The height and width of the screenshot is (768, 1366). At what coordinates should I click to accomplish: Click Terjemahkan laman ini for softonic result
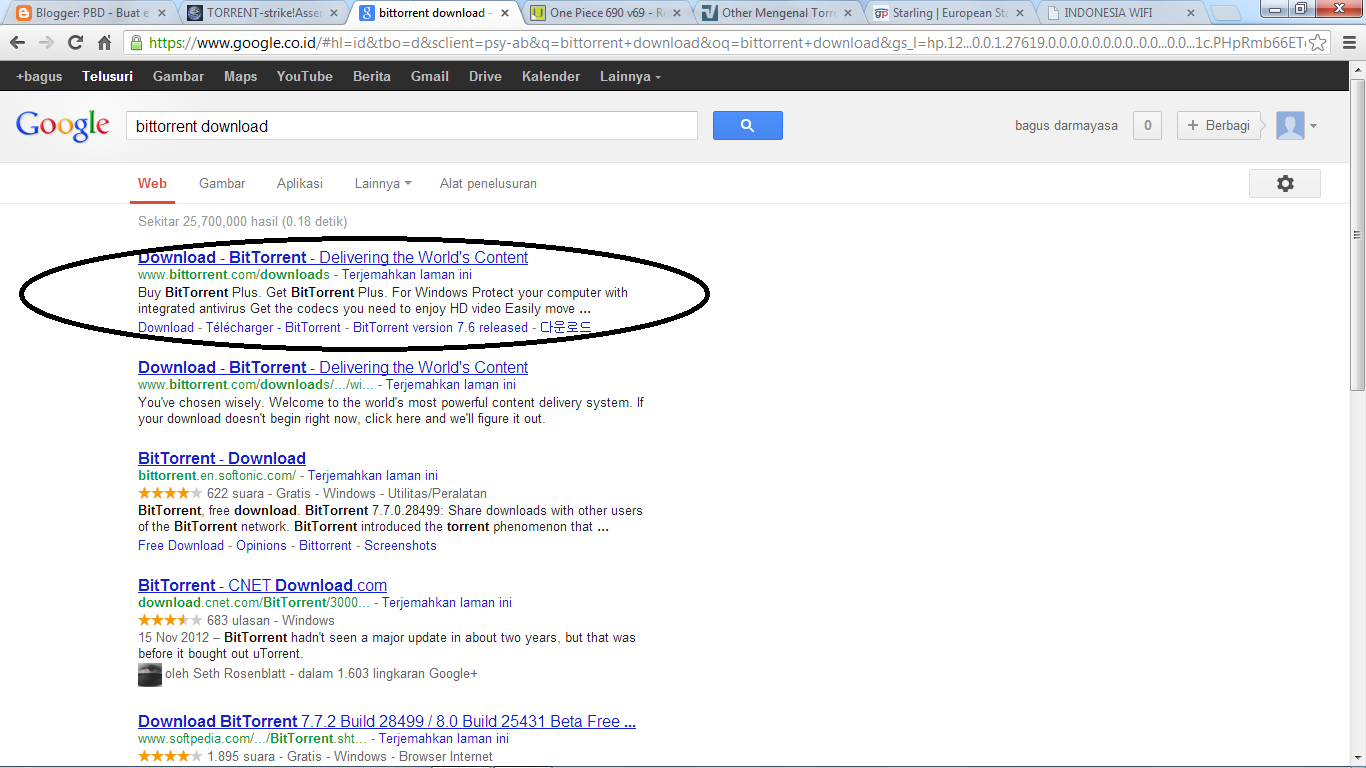click(x=372, y=476)
